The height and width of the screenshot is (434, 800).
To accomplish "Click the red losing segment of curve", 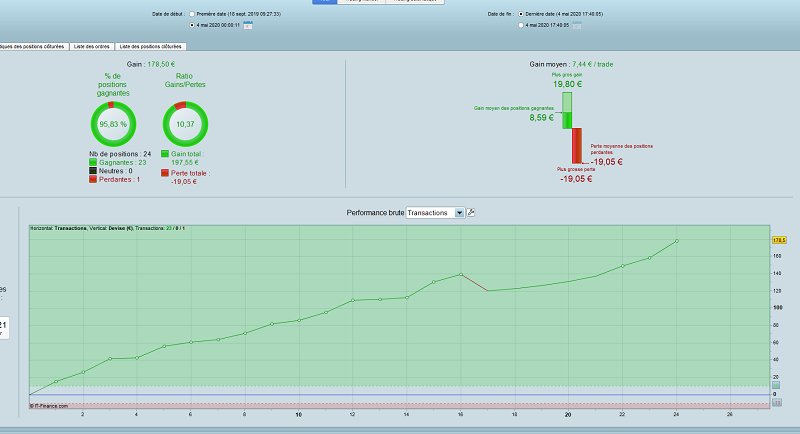I will (474, 283).
